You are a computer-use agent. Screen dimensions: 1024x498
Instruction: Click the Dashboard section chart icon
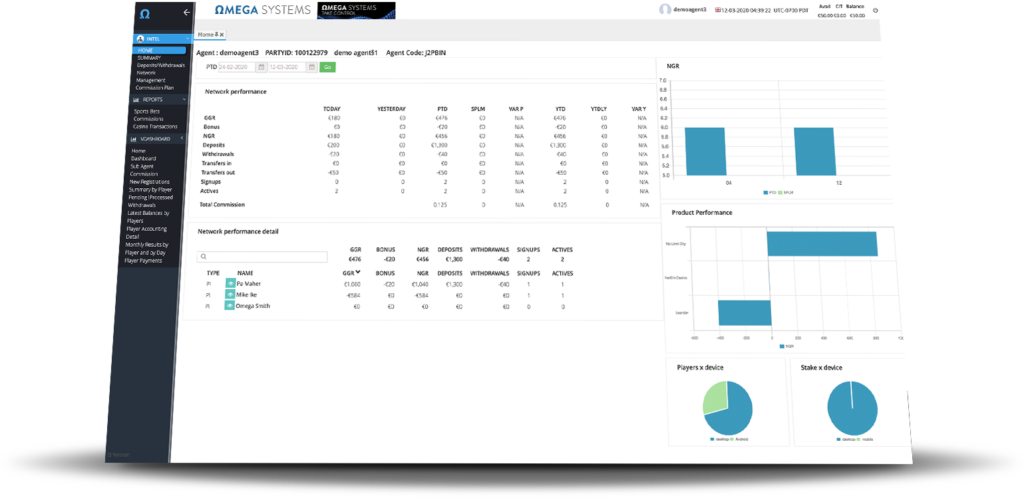pyautogui.click(x=134, y=139)
